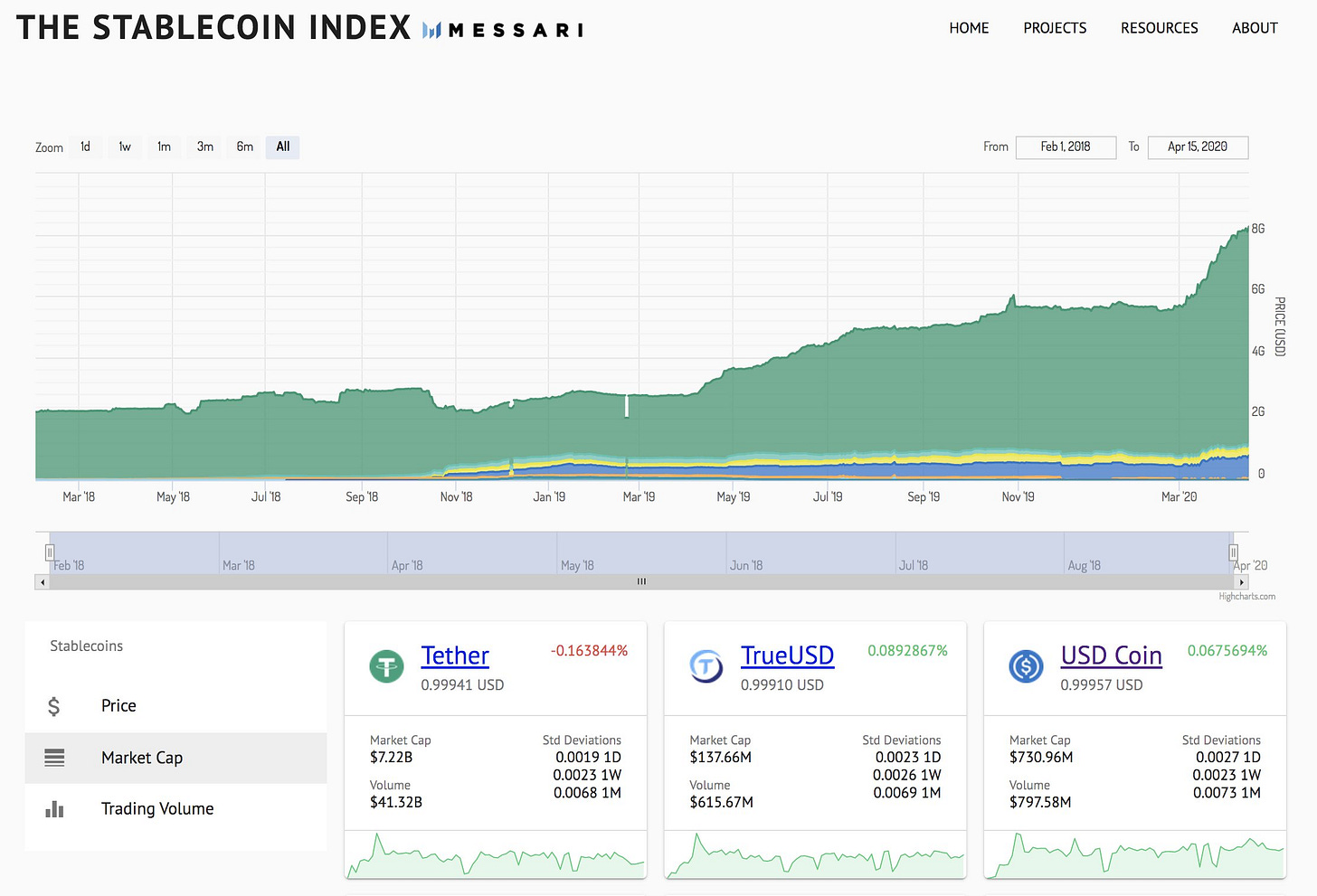Edit the From date field Feb 1, 2018
Viewport: 1317px width, 896px height.
click(x=1066, y=146)
